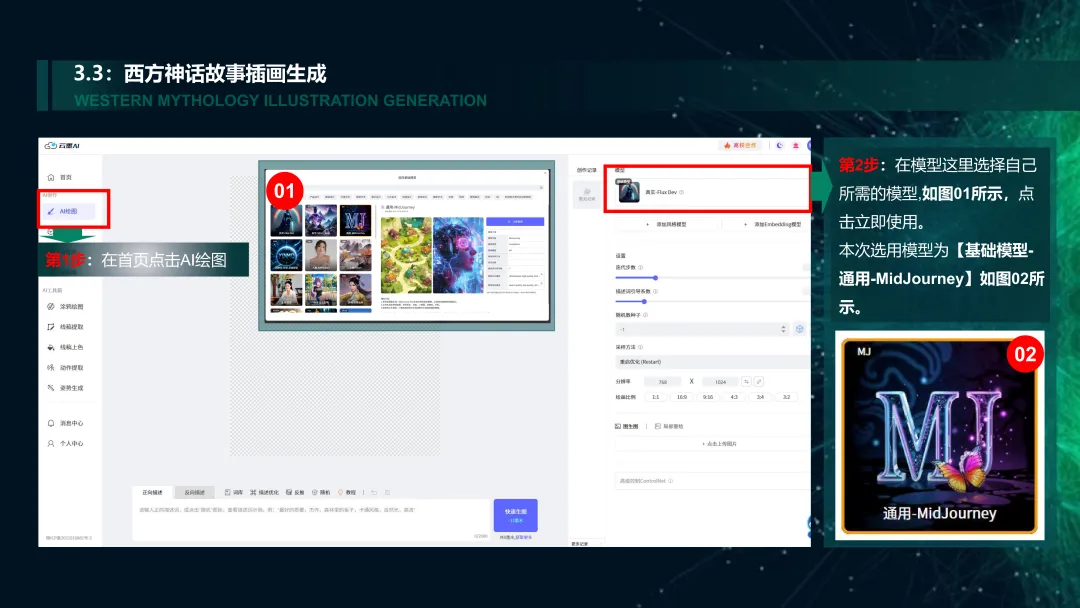Click the 随机 random prompt tool
Screen dimensions: 1080x608
click(x=321, y=493)
